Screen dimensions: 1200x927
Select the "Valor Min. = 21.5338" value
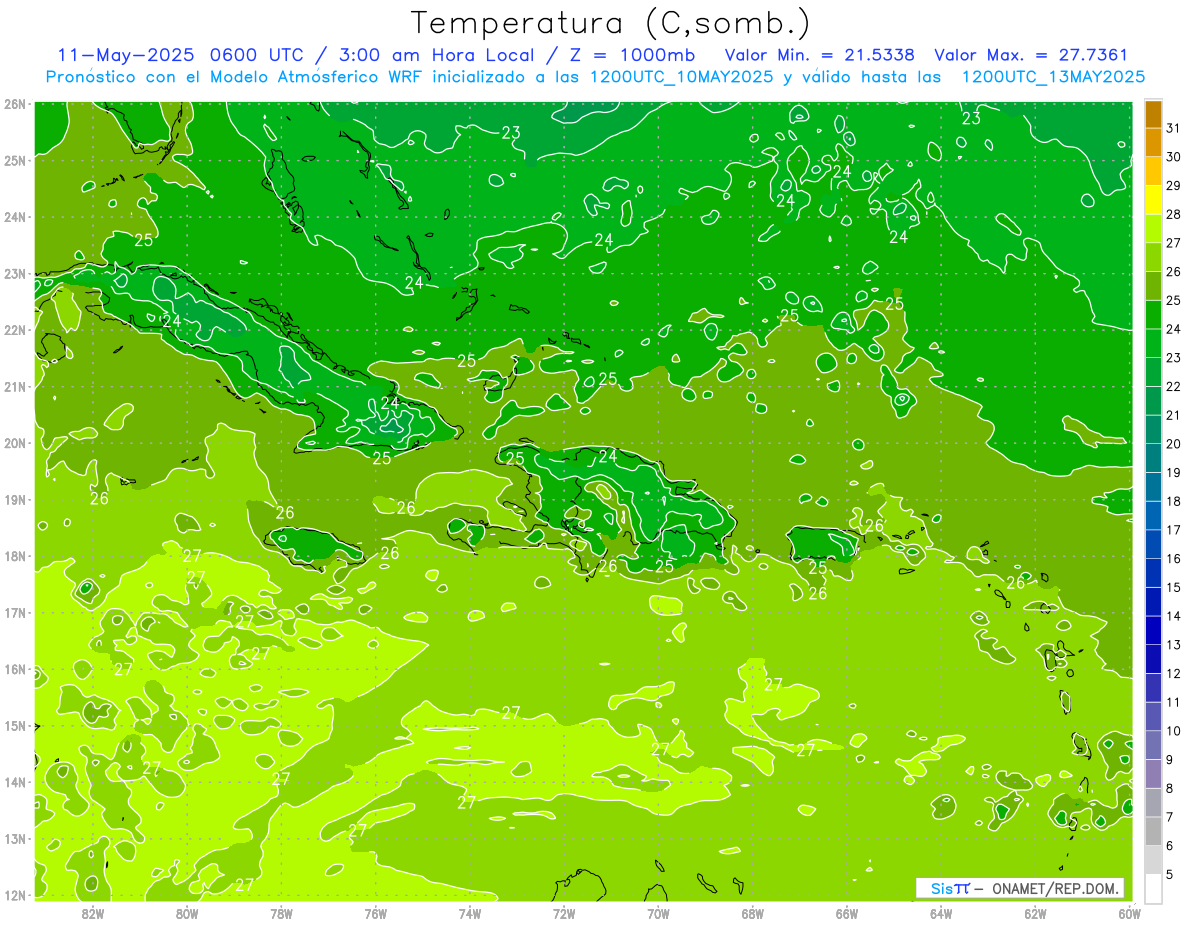point(822,56)
